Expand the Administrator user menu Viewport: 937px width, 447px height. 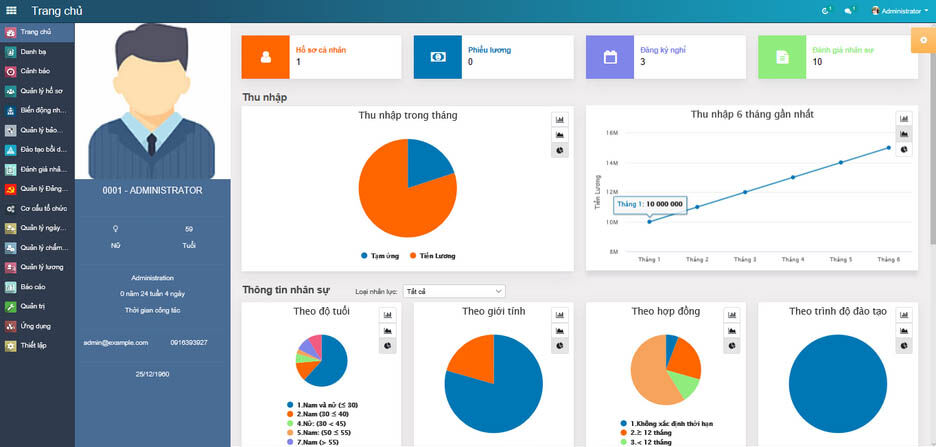tap(899, 11)
